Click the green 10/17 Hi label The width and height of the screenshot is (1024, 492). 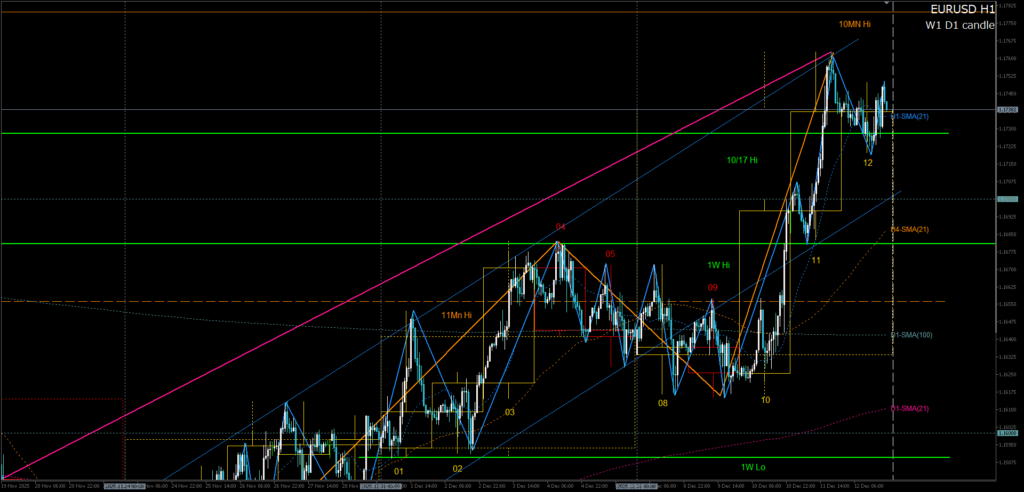tap(742, 160)
